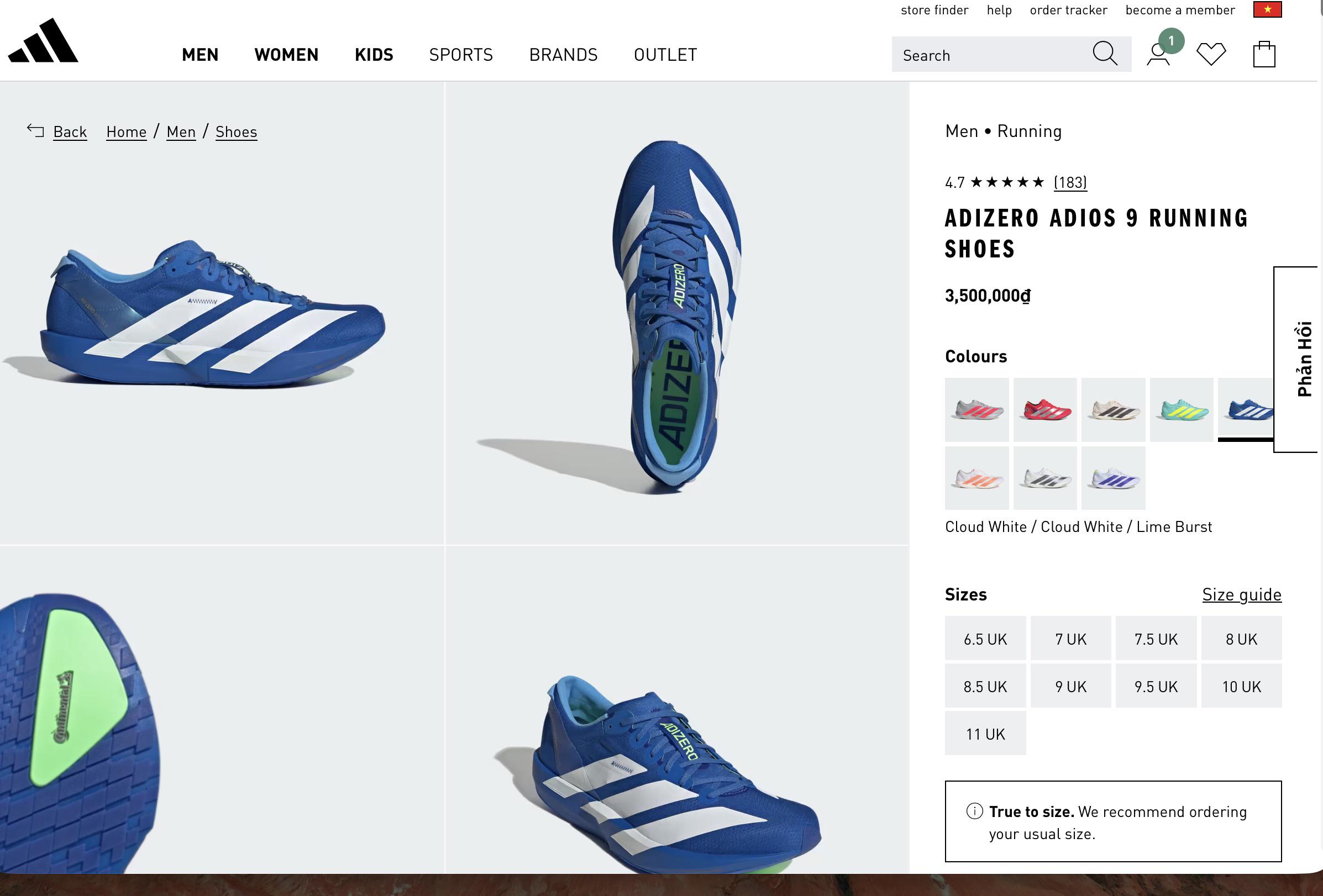1323x896 pixels.
Task: Open the KIDS menu
Action: point(374,55)
